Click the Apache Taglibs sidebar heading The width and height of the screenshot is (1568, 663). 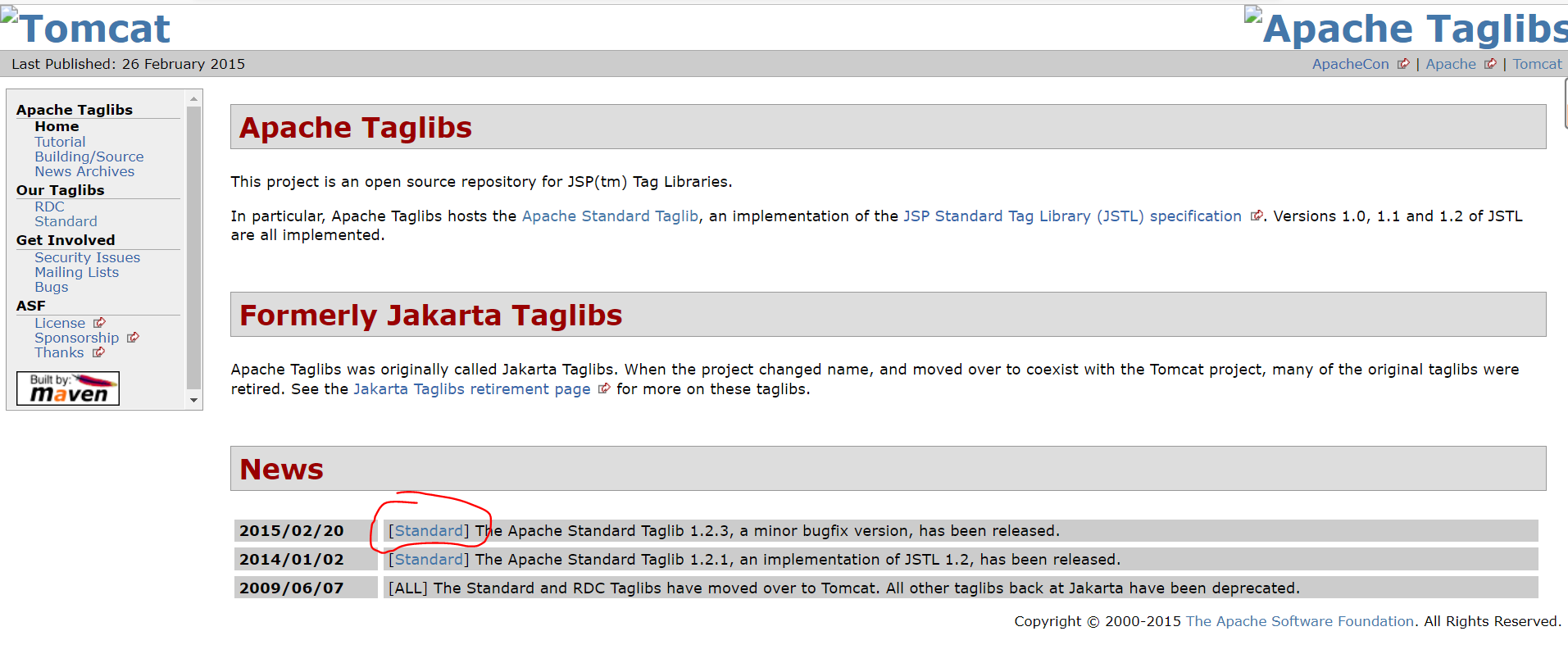75,110
